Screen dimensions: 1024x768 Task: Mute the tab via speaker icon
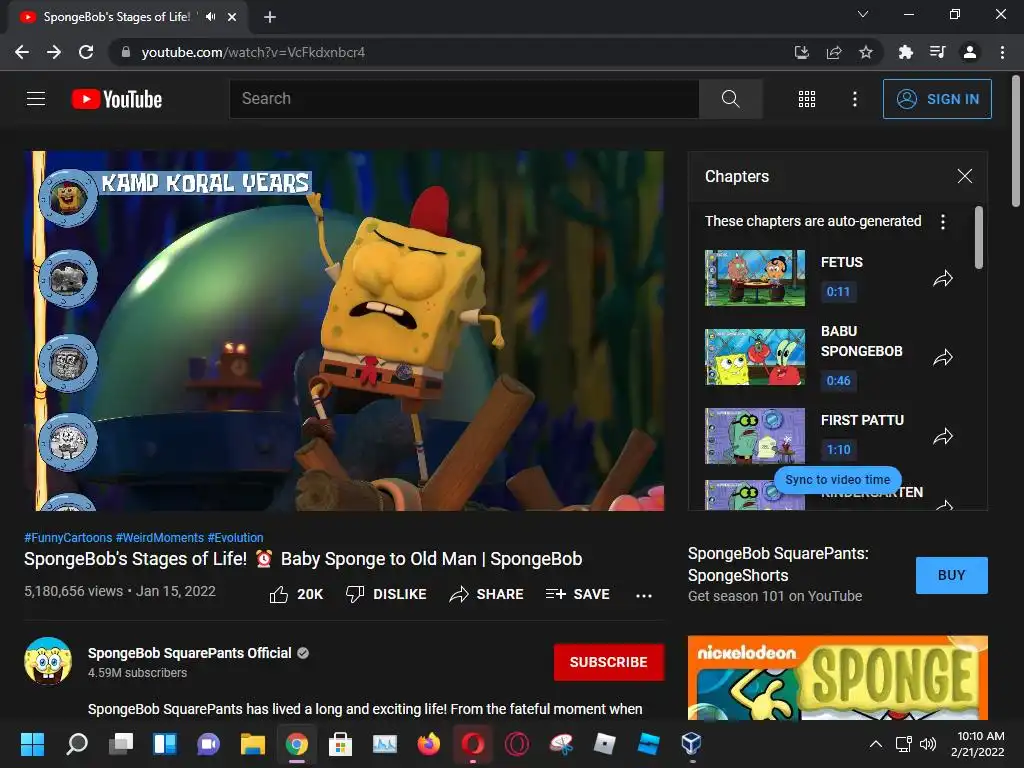pyautogui.click(x=210, y=17)
